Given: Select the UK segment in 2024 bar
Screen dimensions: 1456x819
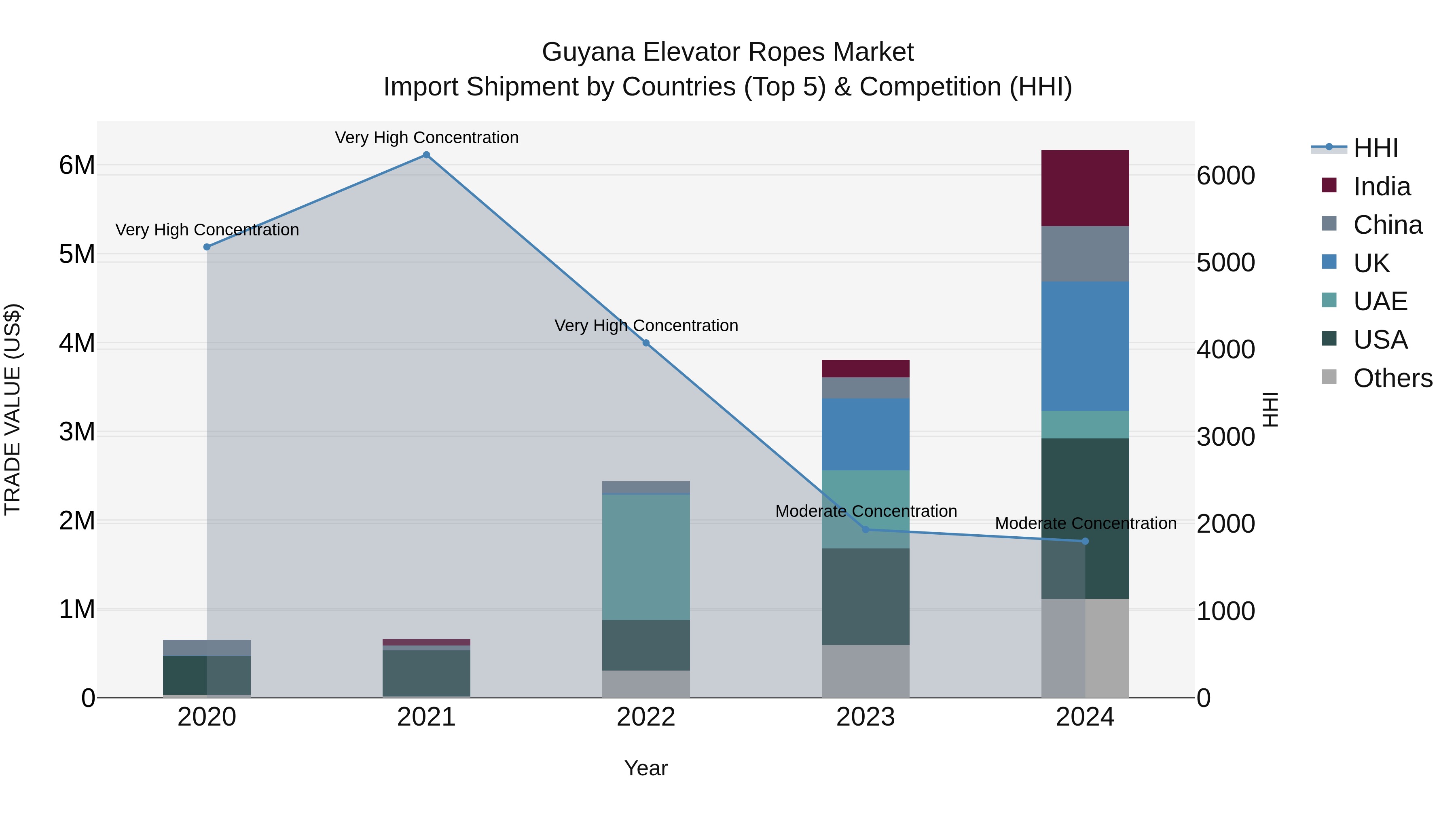Looking at the screenshot, I should click(1085, 347).
